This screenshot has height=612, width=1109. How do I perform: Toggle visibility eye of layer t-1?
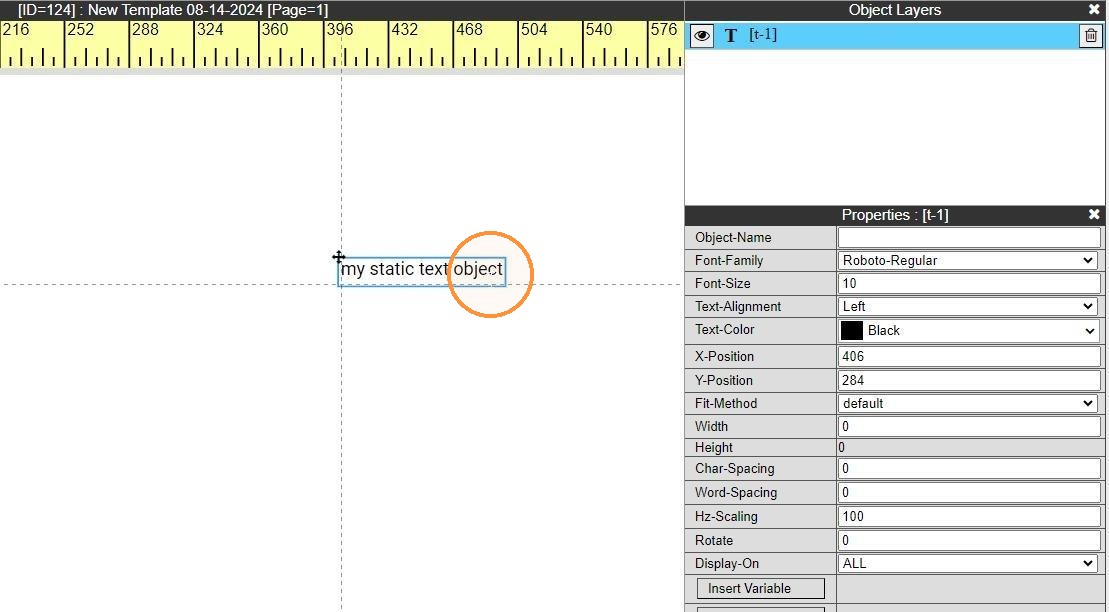pyautogui.click(x=702, y=35)
